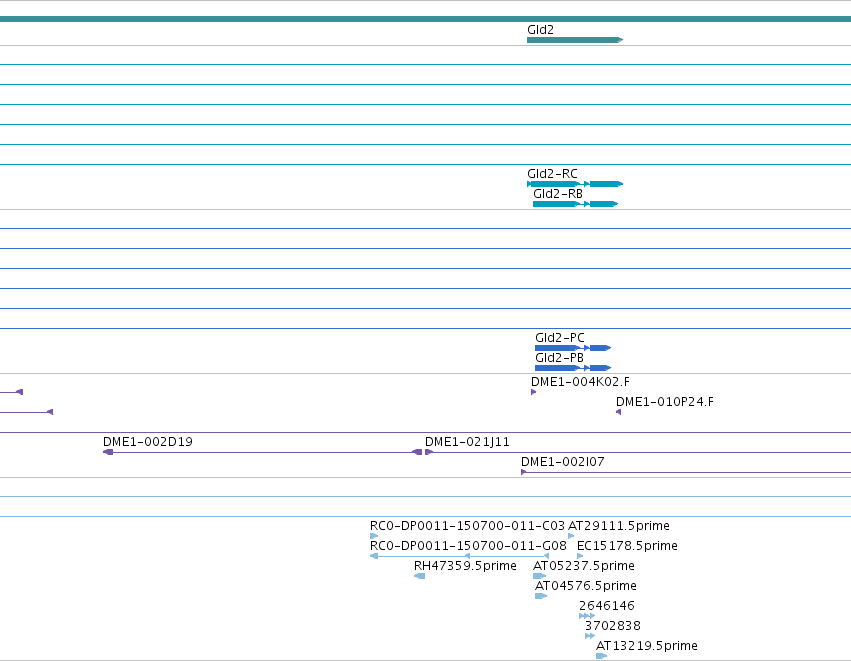Select the Gld2-PC coding sequence glyph
Viewport: 851px width, 661px height.
(573, 348)
